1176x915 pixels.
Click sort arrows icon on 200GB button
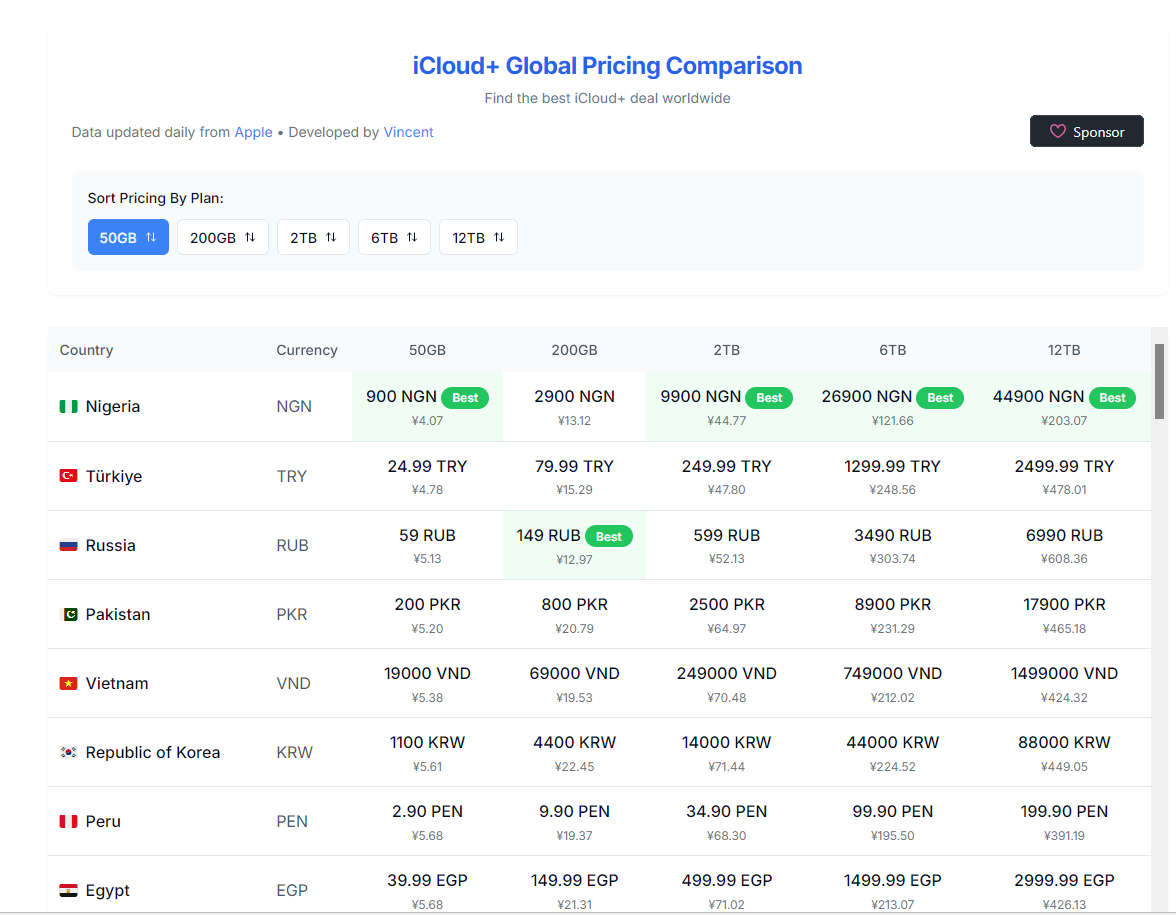coord(250,237)
